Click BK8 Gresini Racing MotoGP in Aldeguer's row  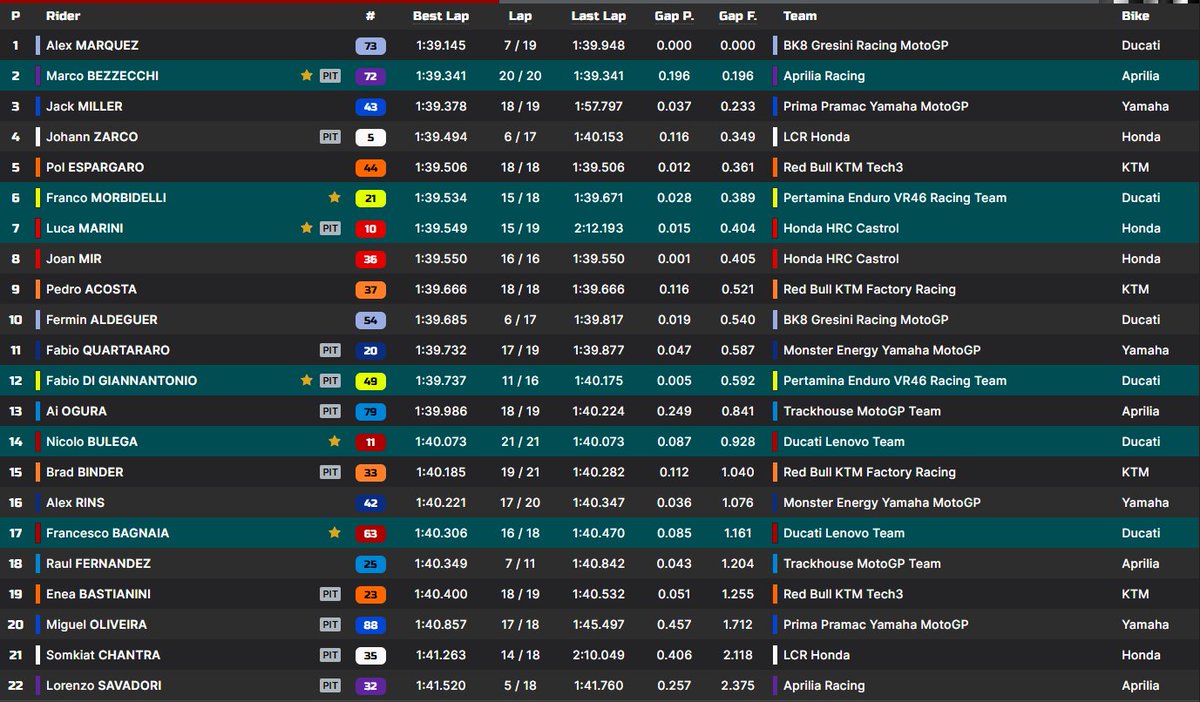(866, 320)
